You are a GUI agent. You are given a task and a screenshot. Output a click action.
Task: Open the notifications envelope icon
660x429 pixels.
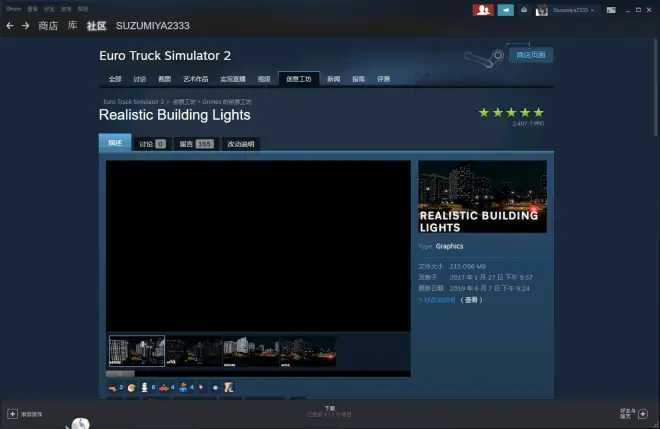click(506, 10)
